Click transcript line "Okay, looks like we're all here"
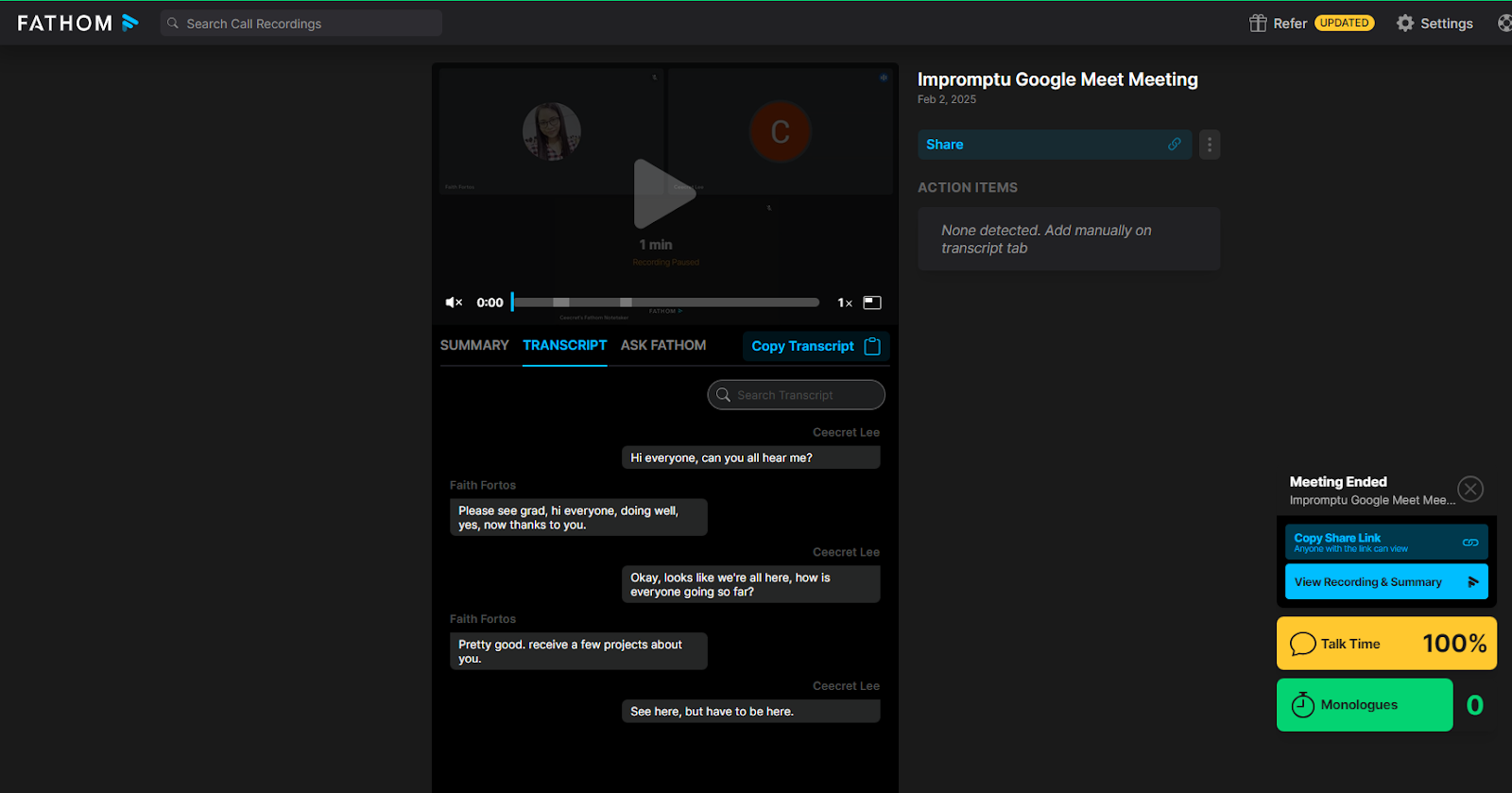 (750, 584)
